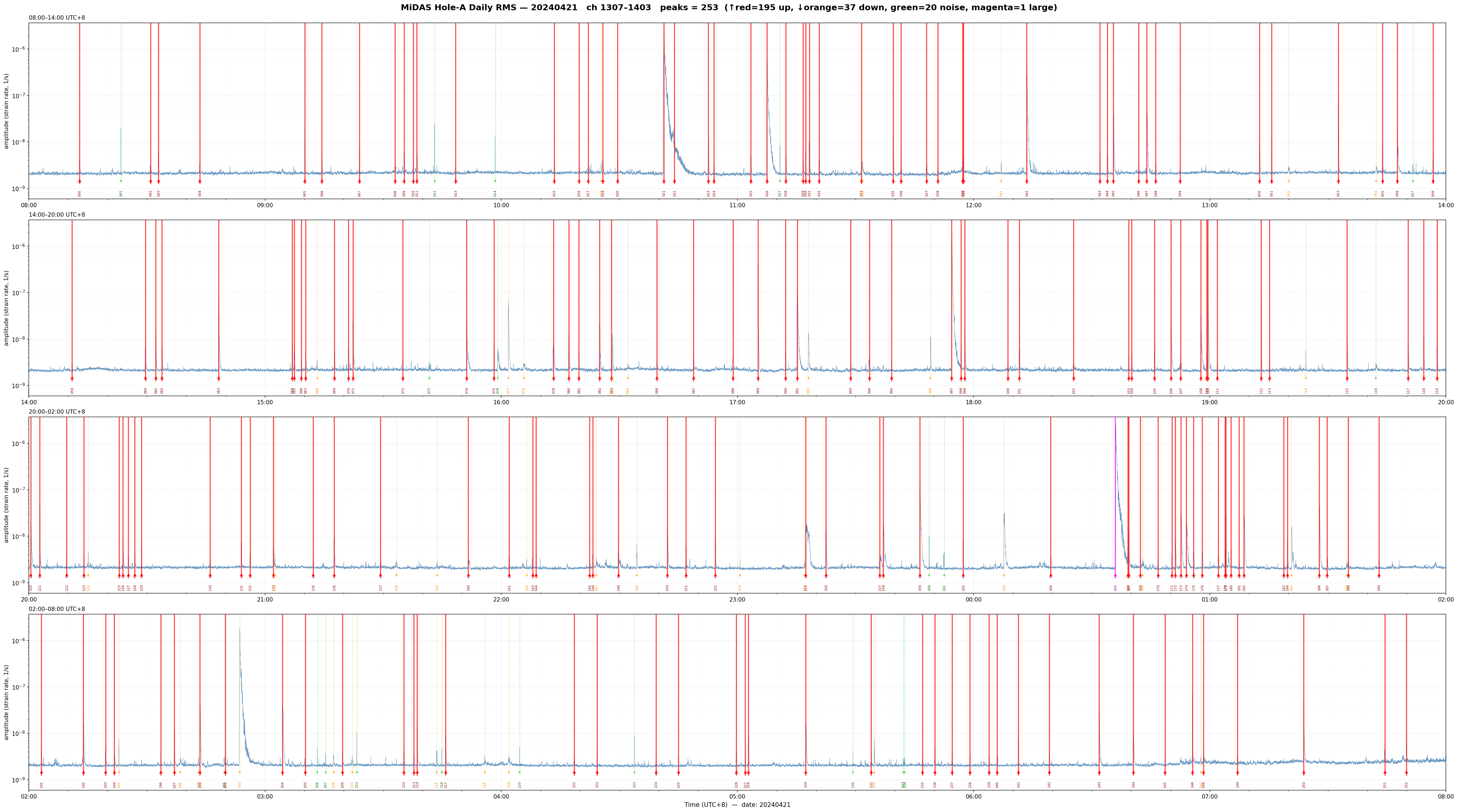This screenshot has width=1458, height=812.
Task: Click the 10⁻⁶ y-tick label of the top panel
Action: click(19, 49)
